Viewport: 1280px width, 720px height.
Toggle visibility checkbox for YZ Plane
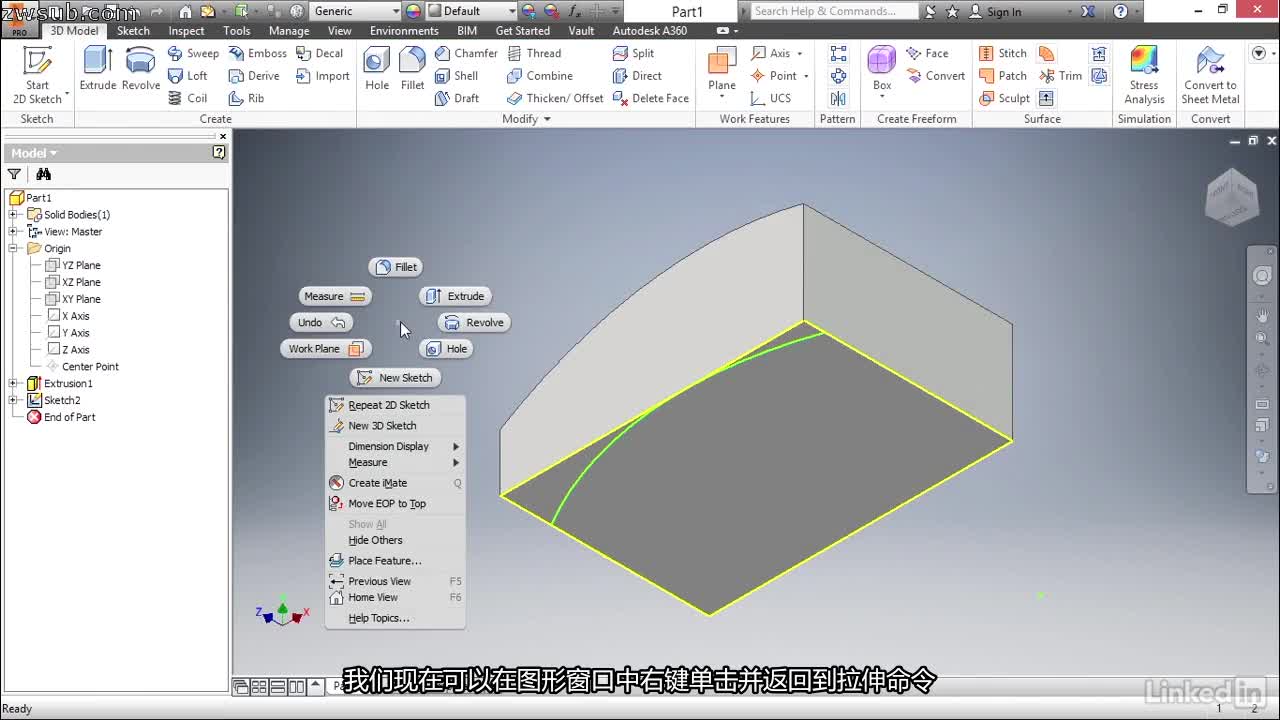pyautogui.click(x=52, y=265)
